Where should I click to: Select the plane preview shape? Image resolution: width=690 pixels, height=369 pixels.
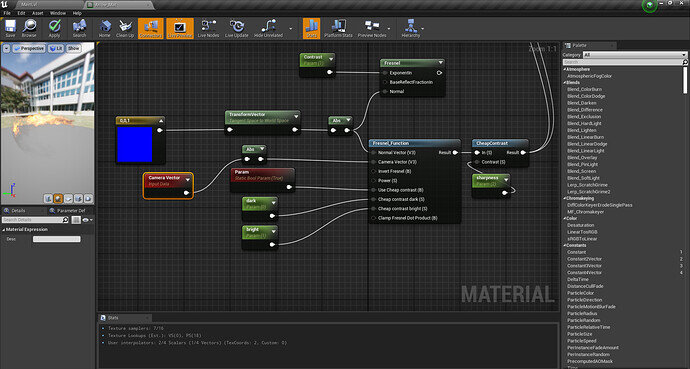click(x=68, y=199)
